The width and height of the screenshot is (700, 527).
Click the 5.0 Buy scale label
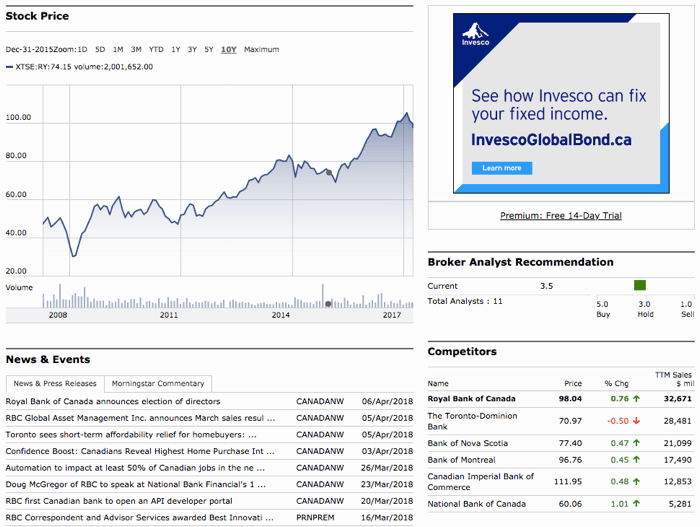tap(603, 309)
